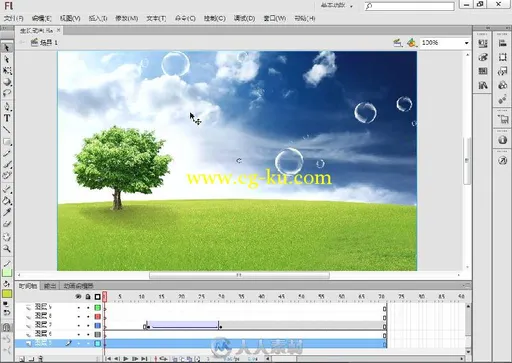Click the horizontal stage scrollbar thumb
The height and width of the screenshot is (363, 512).
239,275
